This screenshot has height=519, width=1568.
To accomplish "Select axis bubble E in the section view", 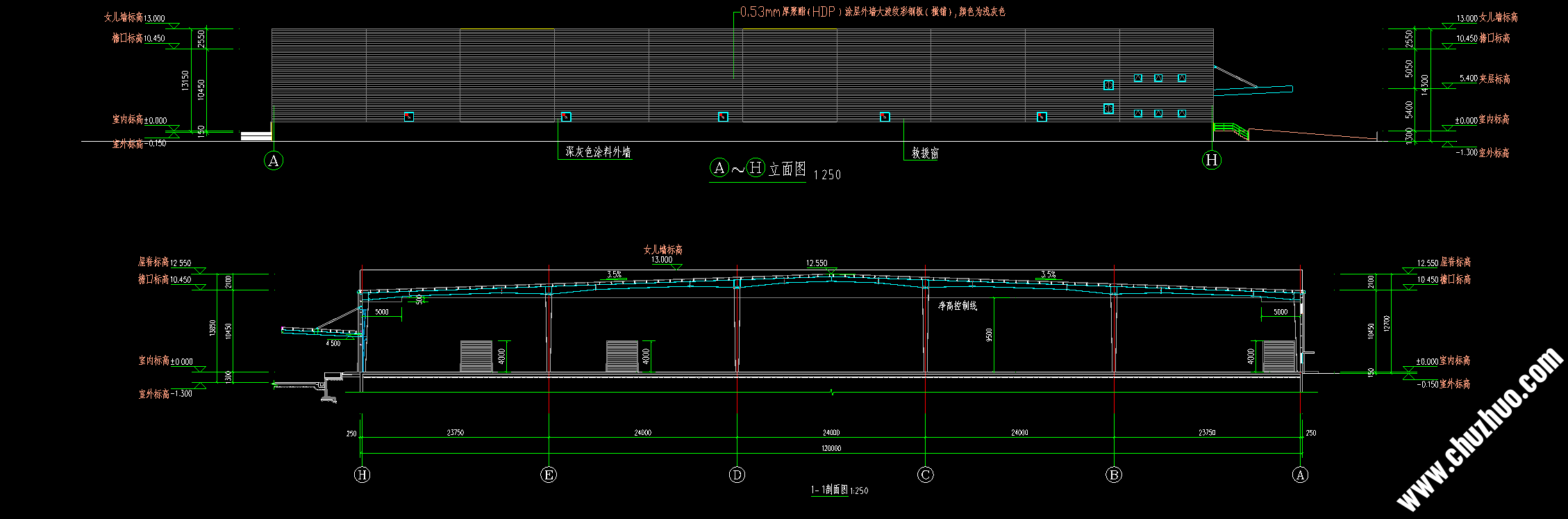I will click(549, 475).
